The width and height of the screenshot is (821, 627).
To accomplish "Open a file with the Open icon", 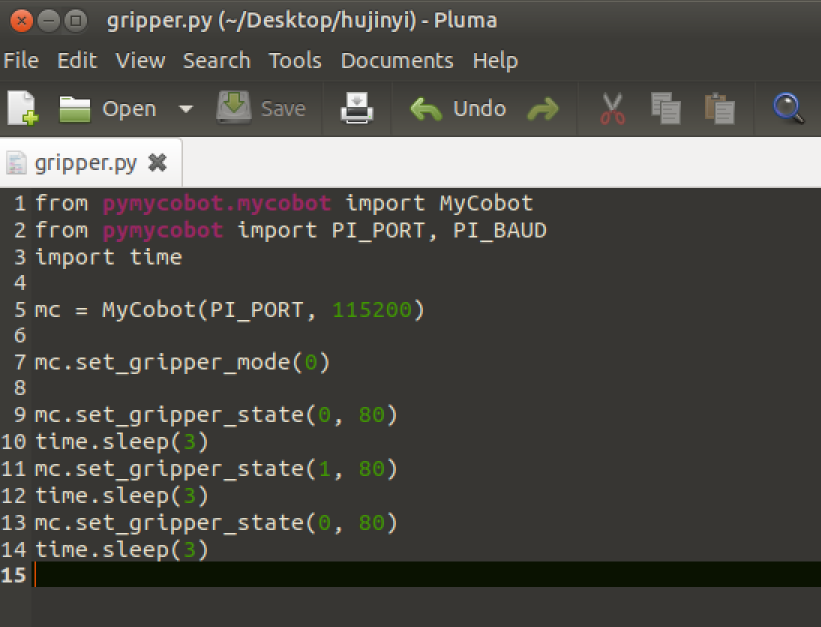I will click(x=75, y=108).
